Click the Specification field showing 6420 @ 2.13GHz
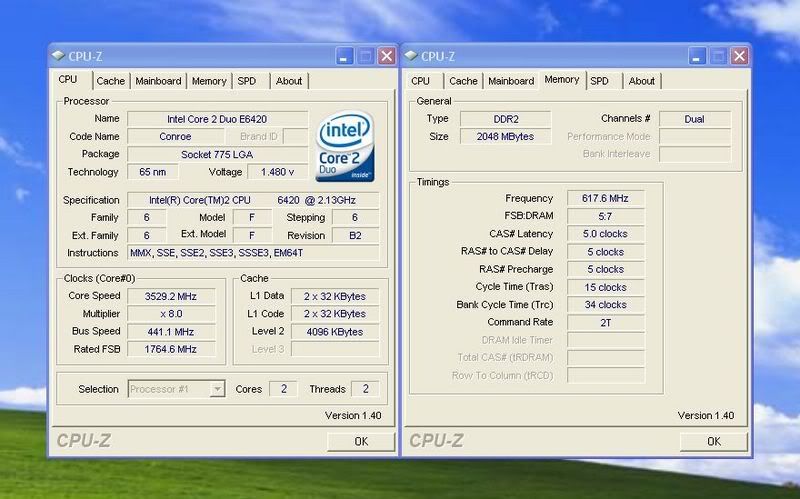 [253, 200]
